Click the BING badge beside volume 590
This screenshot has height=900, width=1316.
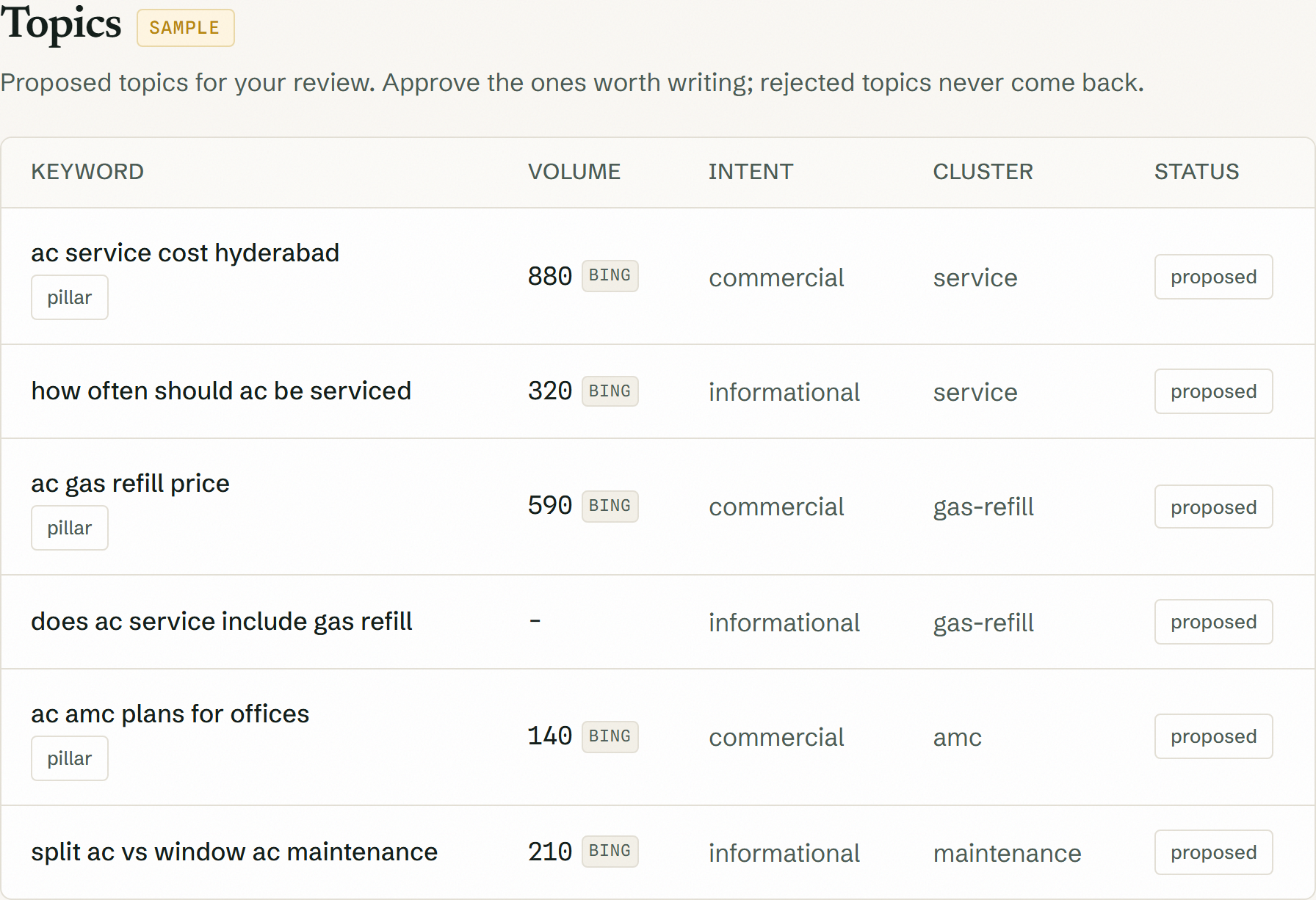click(x=610, y=507)
